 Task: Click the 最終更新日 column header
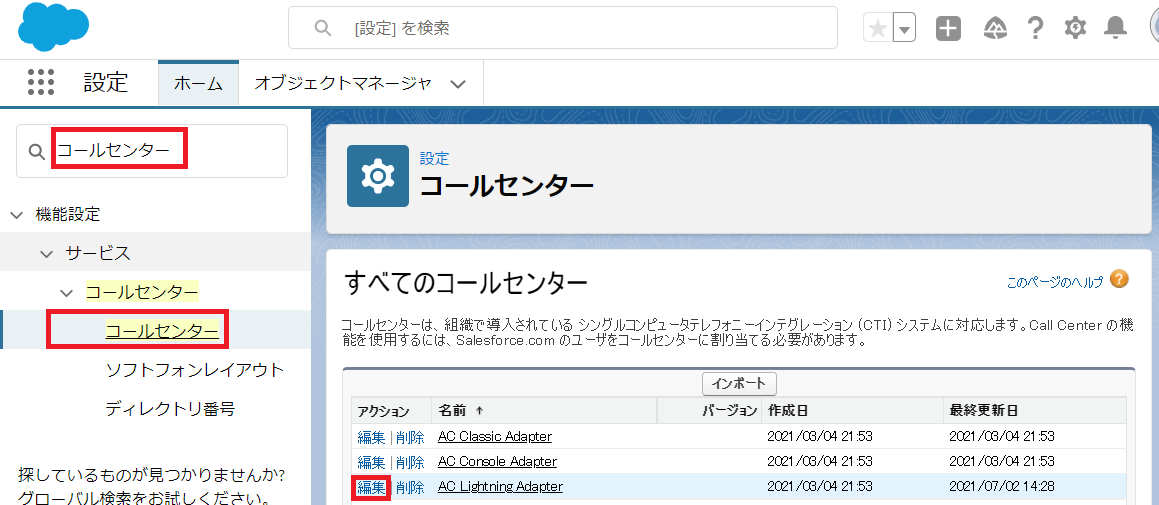coord(983,410)
